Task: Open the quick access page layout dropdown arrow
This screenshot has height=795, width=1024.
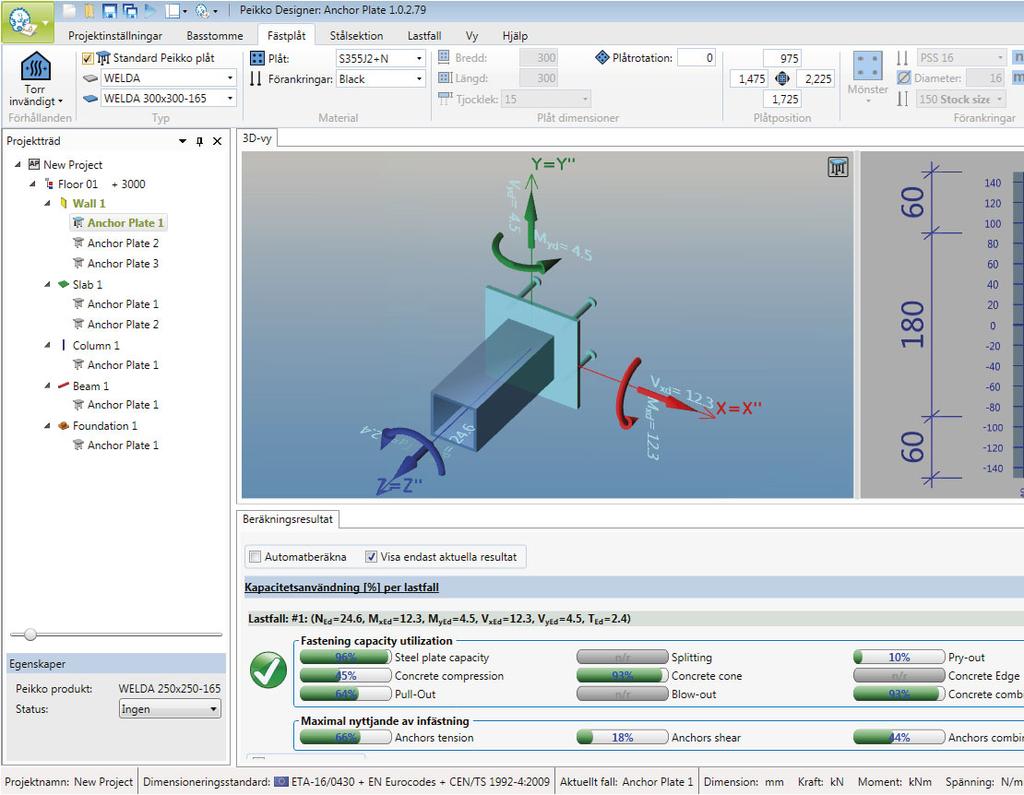Action: pos(185,11)
